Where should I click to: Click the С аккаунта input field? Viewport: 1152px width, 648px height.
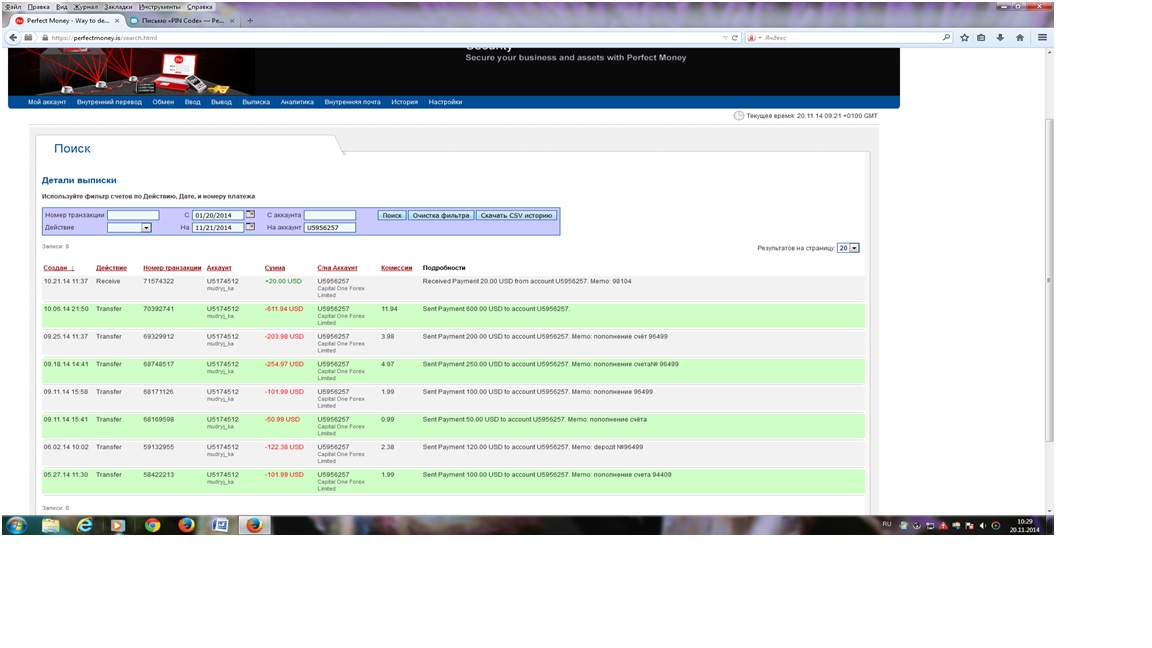(x=330, y=215)
